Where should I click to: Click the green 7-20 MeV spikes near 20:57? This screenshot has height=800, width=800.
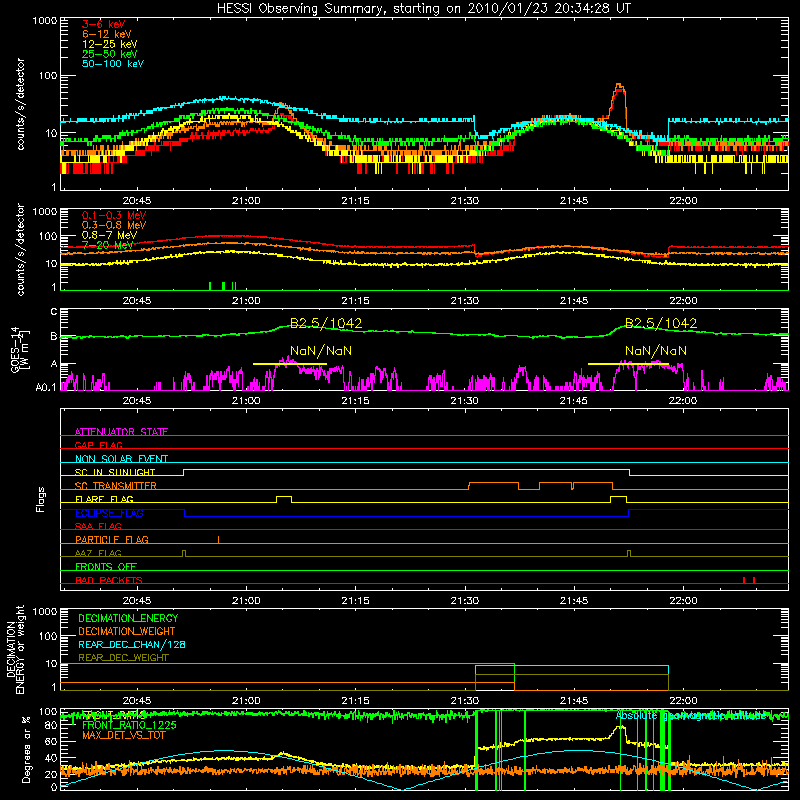click(223, 286)
